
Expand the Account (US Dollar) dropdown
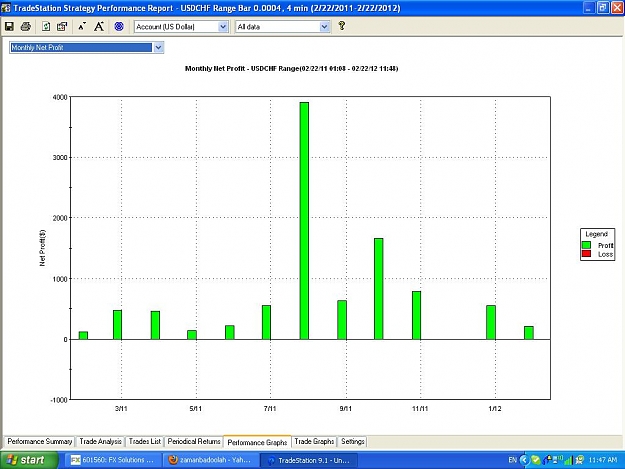tap(223, 27)
